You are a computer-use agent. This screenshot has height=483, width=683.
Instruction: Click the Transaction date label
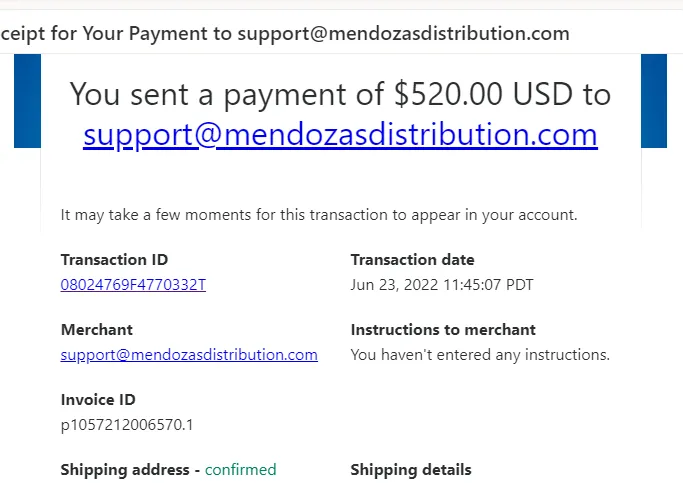tap(413, 260)
